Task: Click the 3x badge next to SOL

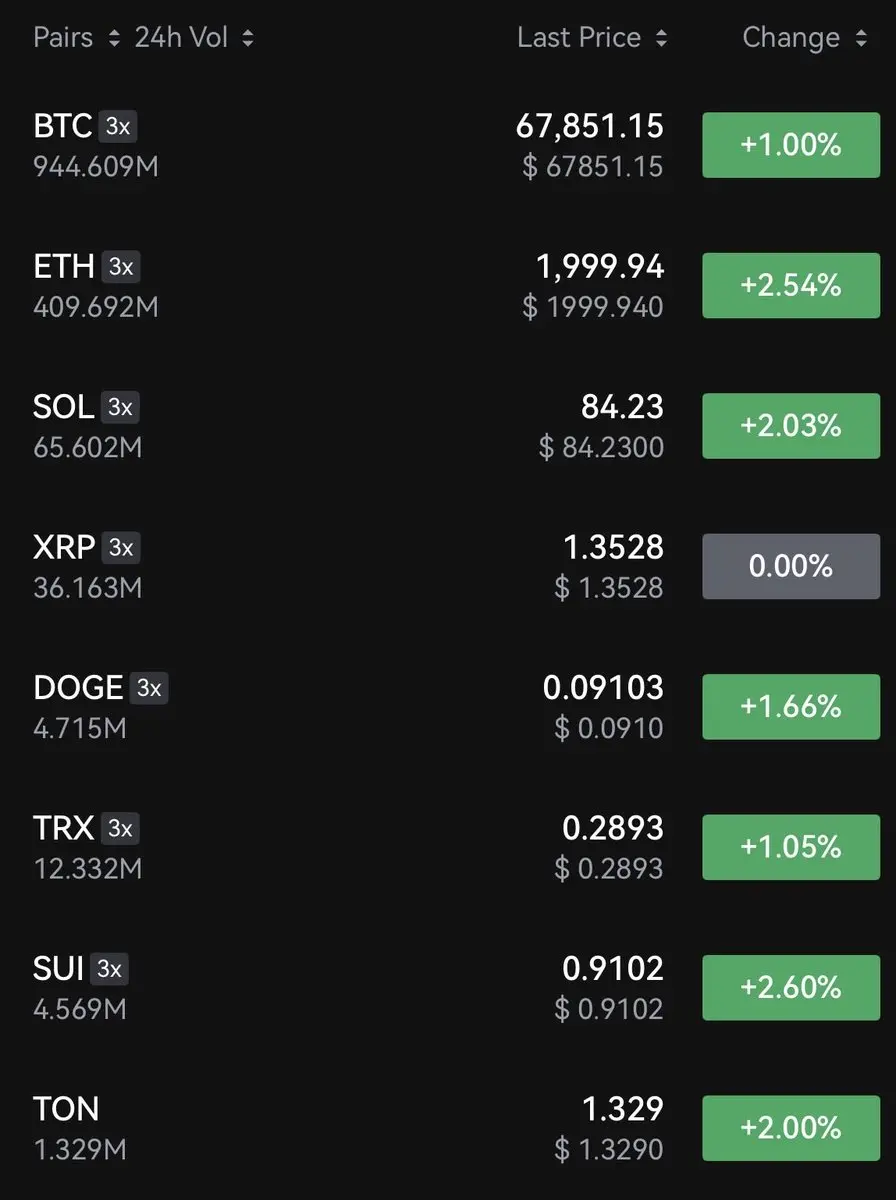Action: tap(120, 407)
